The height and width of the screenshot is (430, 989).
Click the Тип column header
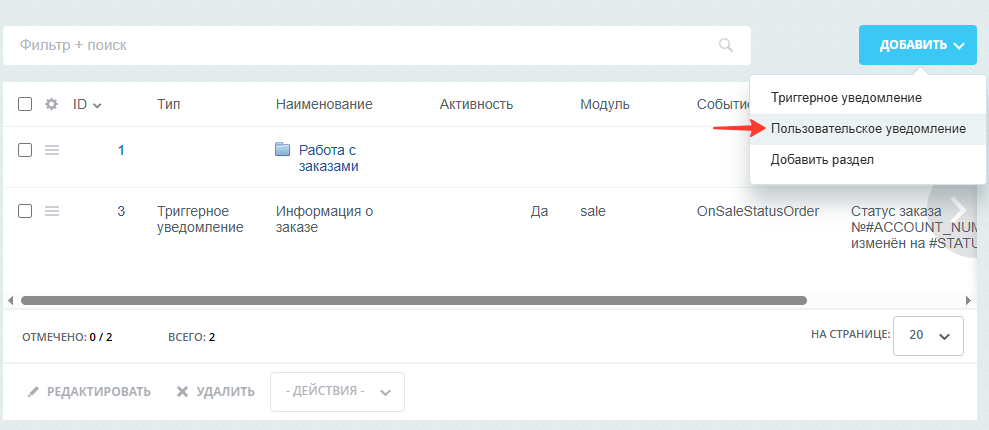[168, 104]
